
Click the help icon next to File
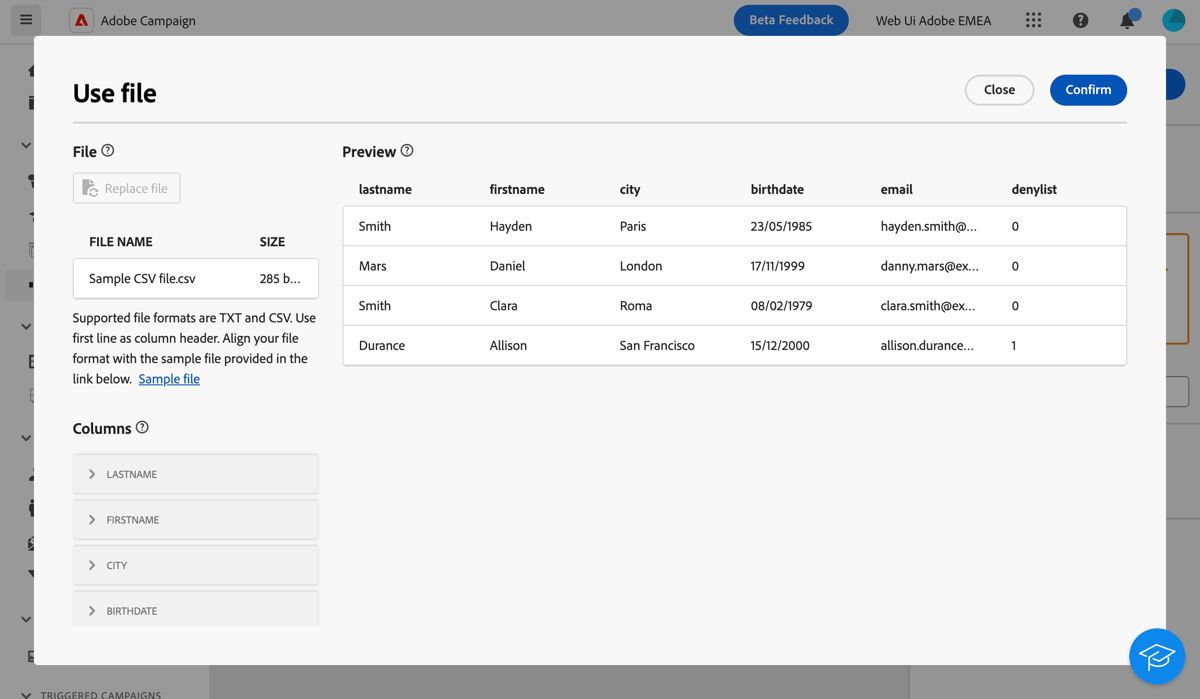click(x=109, y=151)
